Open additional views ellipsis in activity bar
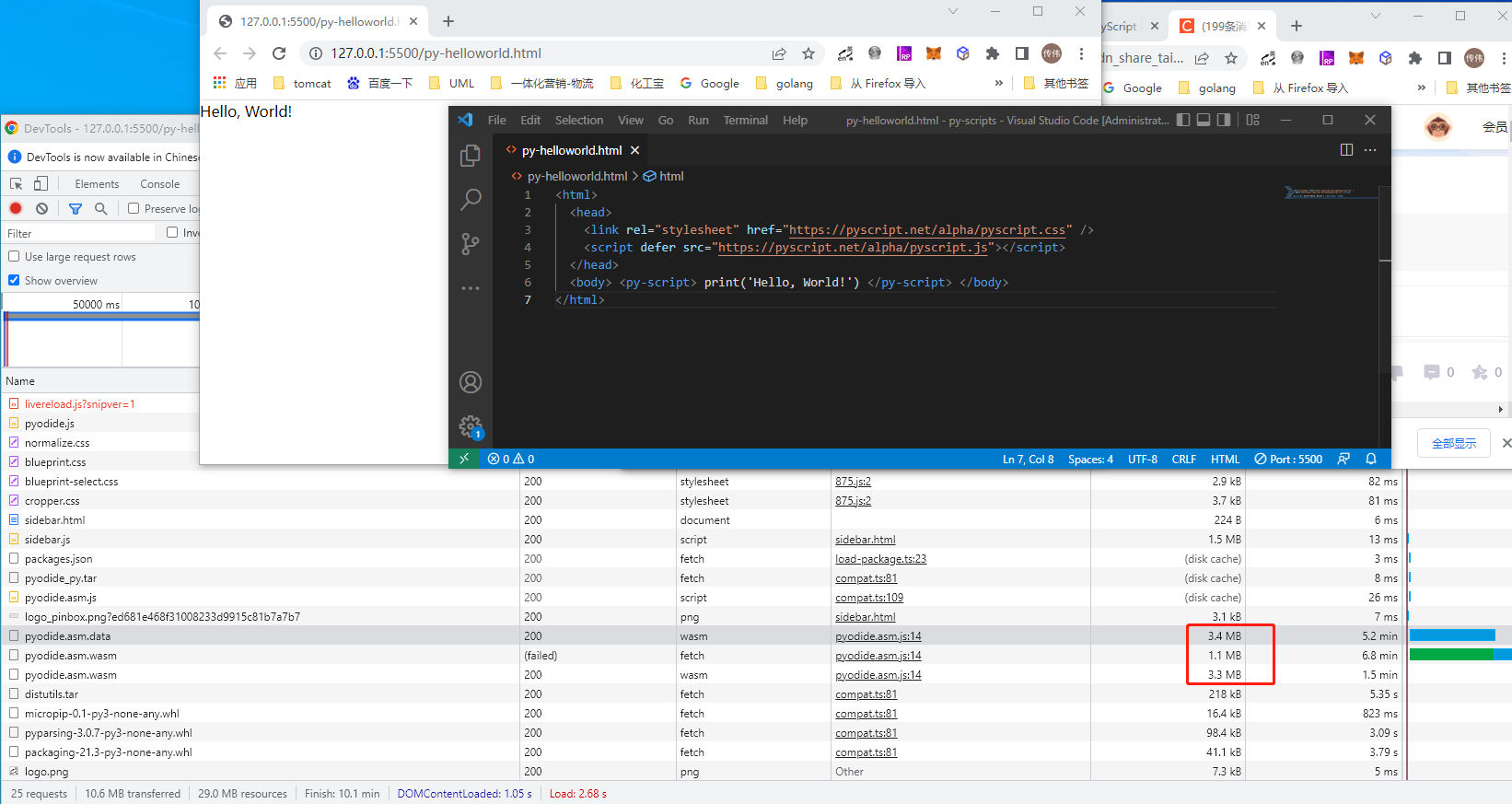This screenshot has width=1512, height=804. 471,288
